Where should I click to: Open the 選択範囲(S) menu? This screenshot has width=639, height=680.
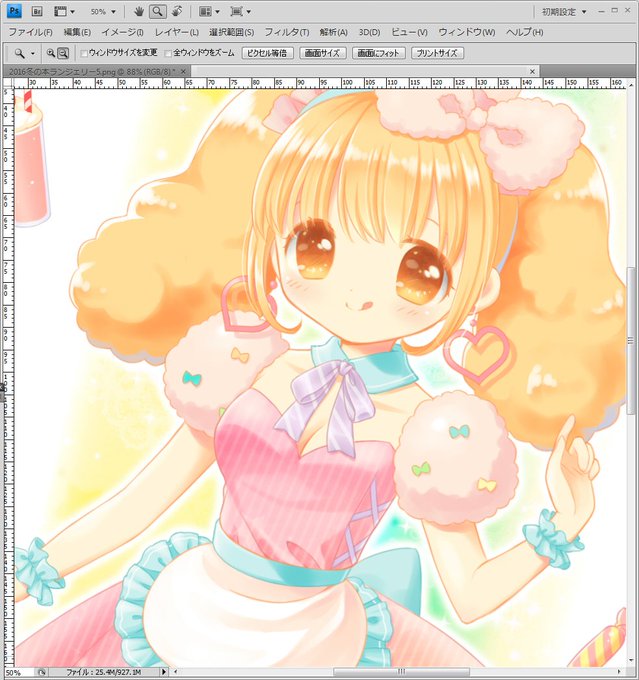231,33
